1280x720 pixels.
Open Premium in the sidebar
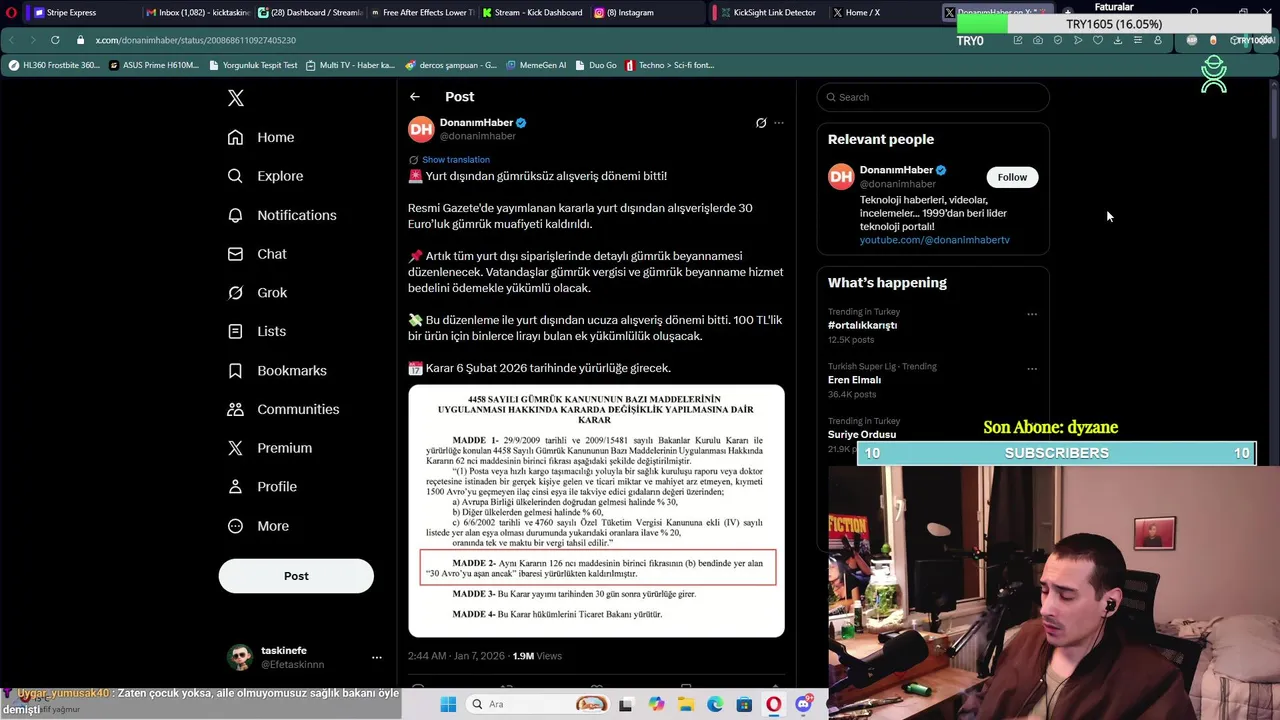(270, 448)
